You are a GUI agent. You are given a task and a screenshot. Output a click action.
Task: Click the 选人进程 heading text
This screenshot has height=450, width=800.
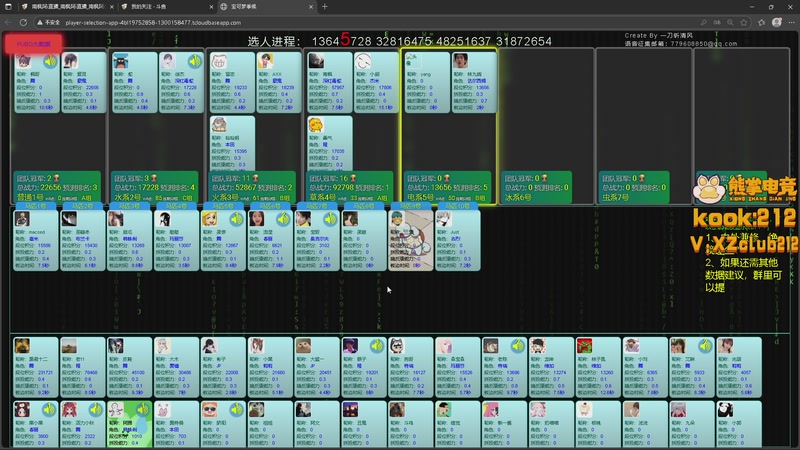point(273,41)
